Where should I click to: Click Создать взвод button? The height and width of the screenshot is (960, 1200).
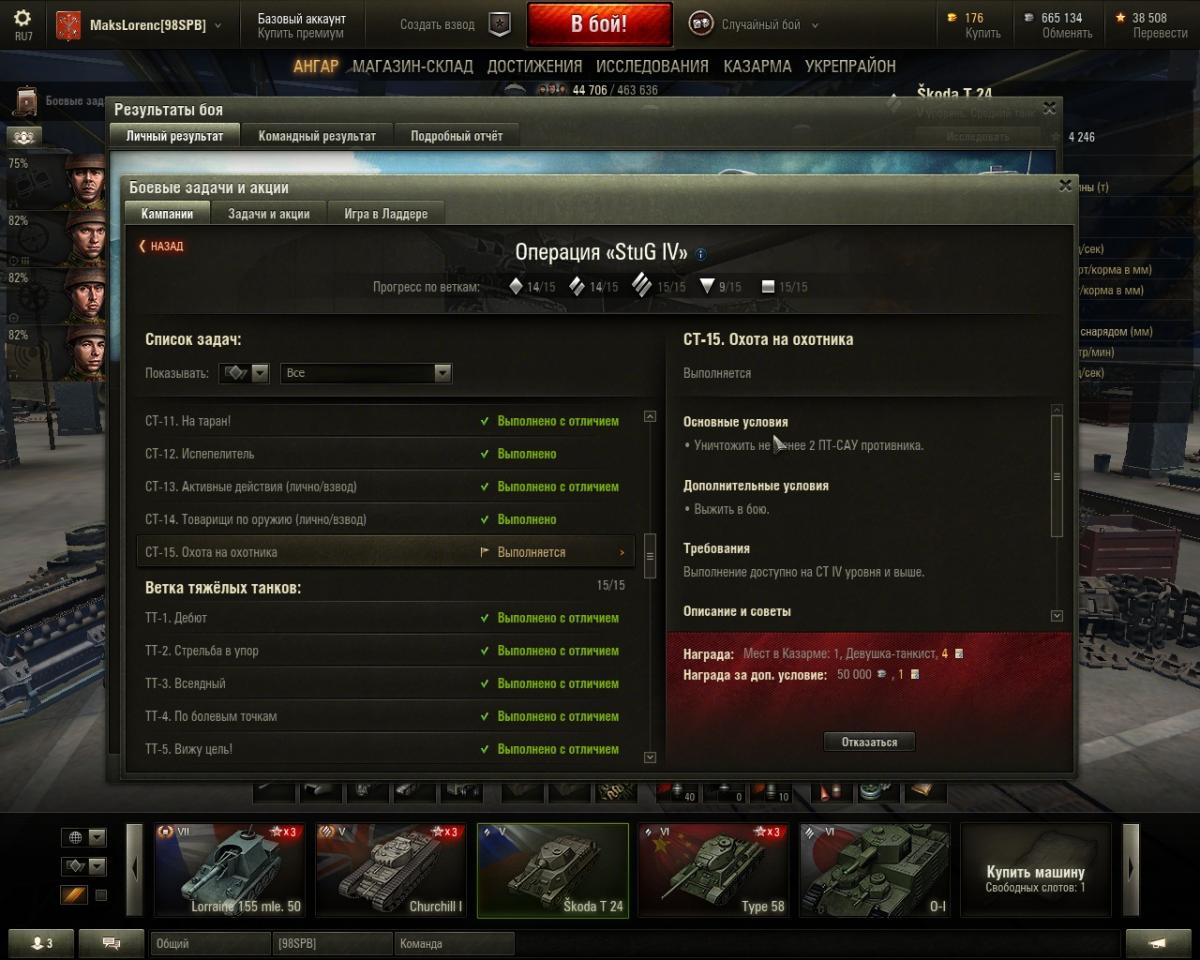438,25
